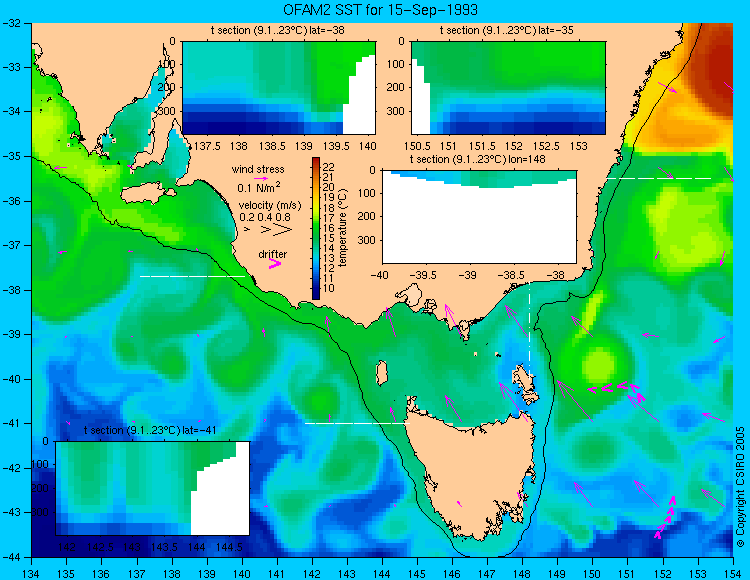The width and height of the screenshot is (750, 580).
Task: Click the drifter track near longitude 151
Action: 617,390
